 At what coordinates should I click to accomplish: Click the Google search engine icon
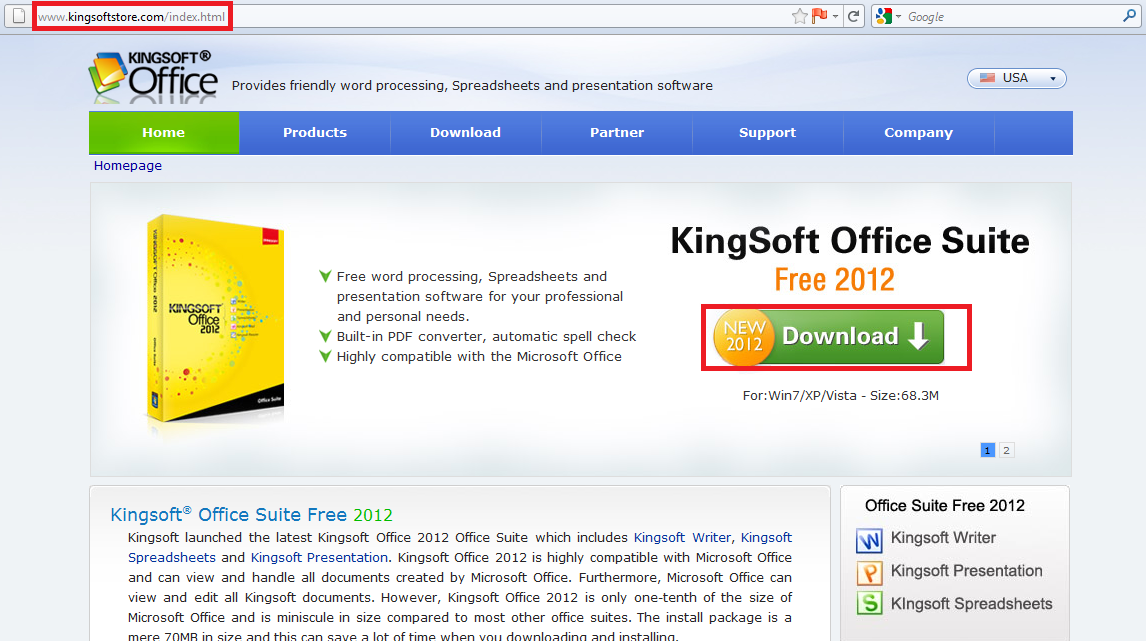884,16
